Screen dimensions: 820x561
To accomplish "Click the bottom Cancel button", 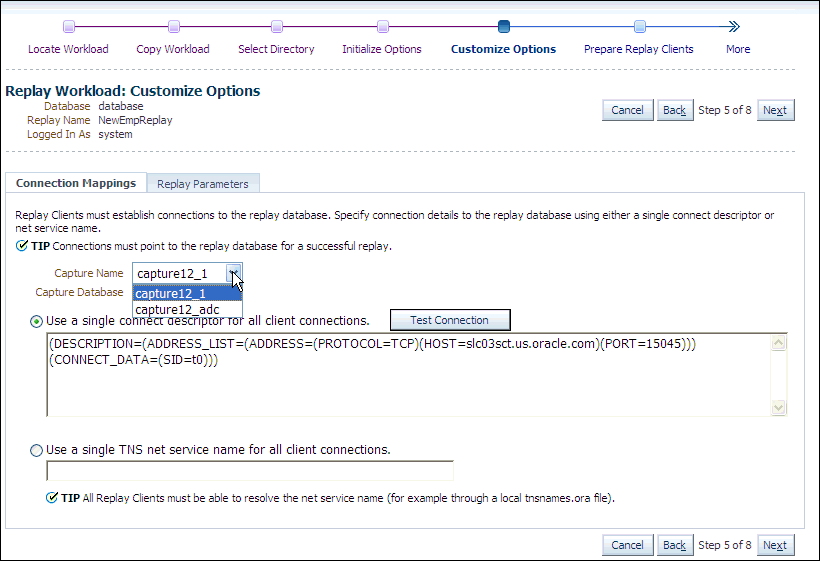I will pyautogui.click(x=628, y=545).
